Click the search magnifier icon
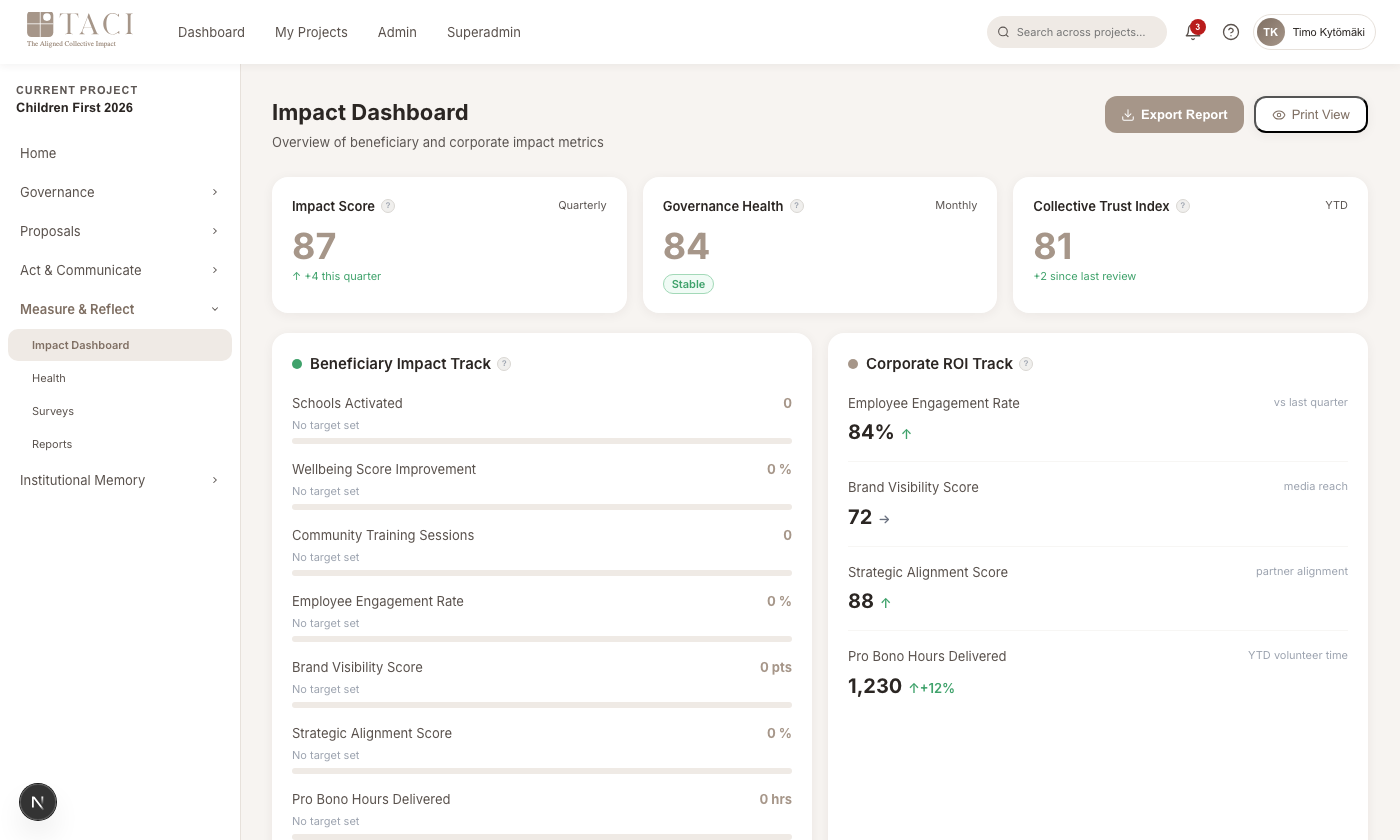 pyautogui.click(x=1003, y=32)
